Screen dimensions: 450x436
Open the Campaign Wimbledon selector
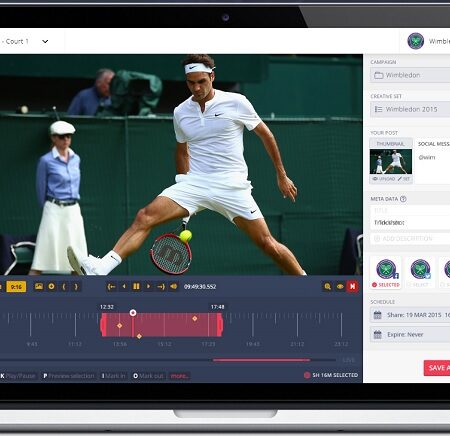410,75
